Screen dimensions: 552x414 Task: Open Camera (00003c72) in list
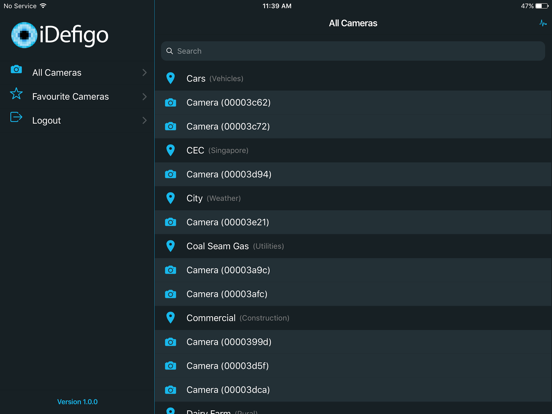click(x=353, y=126)
